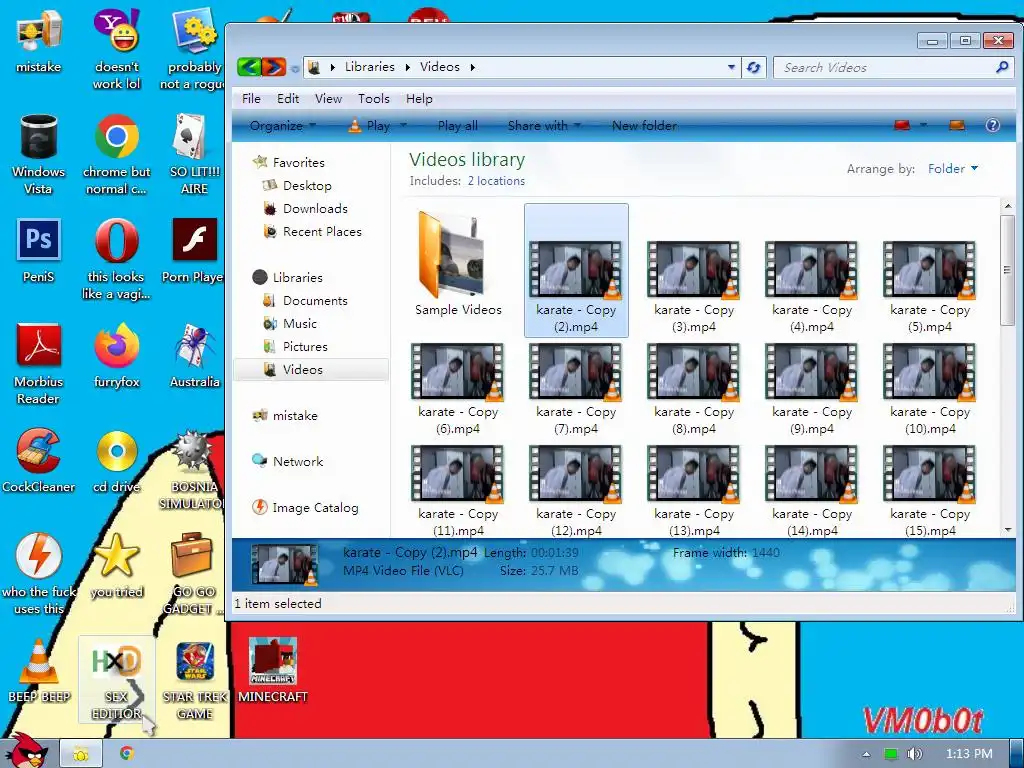
Task: Refresh the Videos folder view
Action: coord(754,67)
